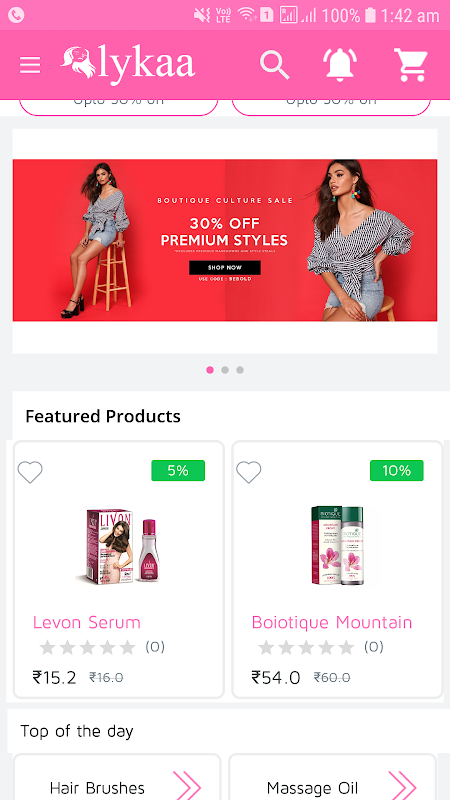450x800 pixels.
Task: Tap the Lykaa logo
Action: 128,65
